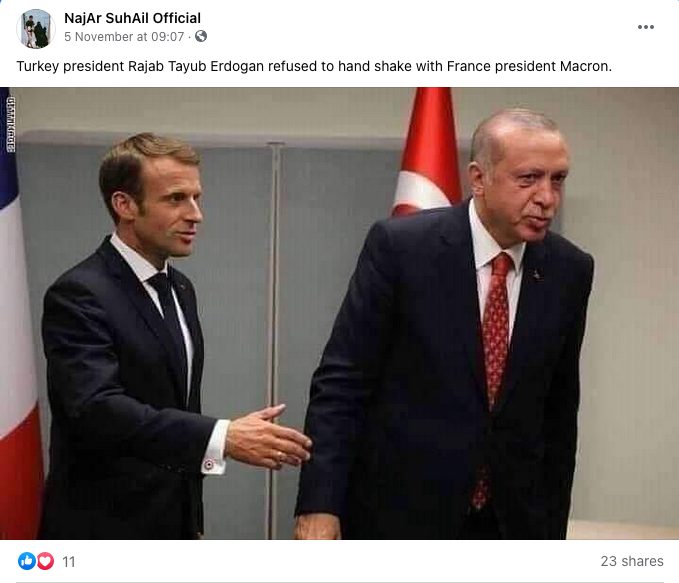Open the post options three-dot menu

tap(645, 27)
